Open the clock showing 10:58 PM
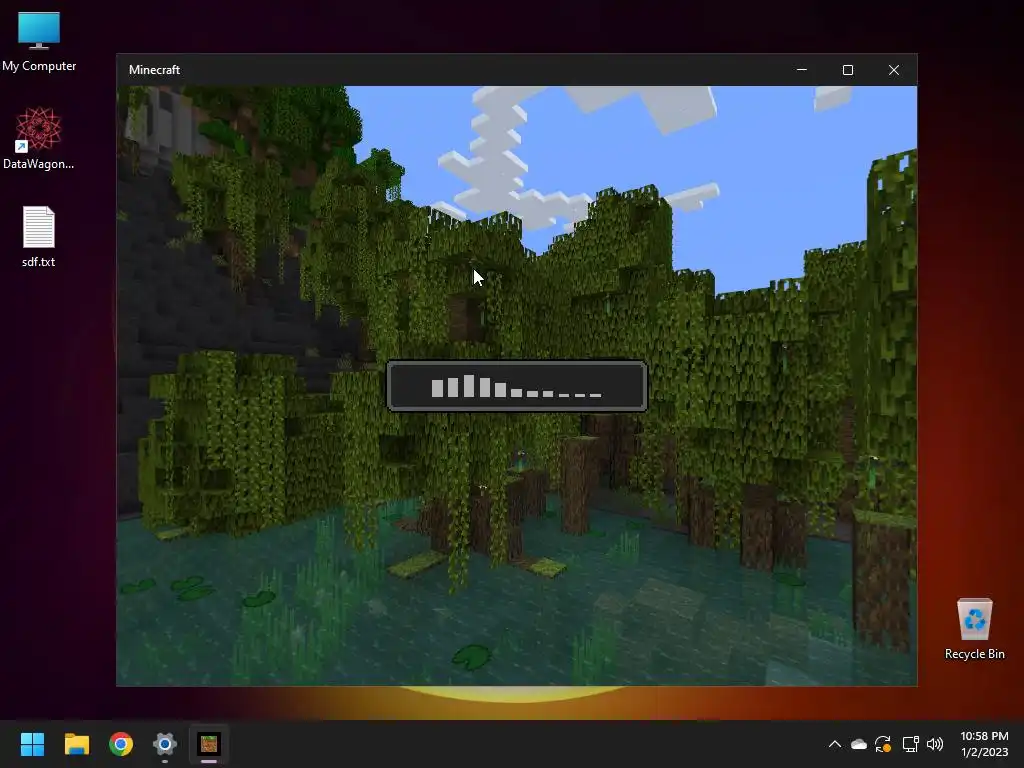The width and height of the screenshot is (1024, 768). [984, 744]
